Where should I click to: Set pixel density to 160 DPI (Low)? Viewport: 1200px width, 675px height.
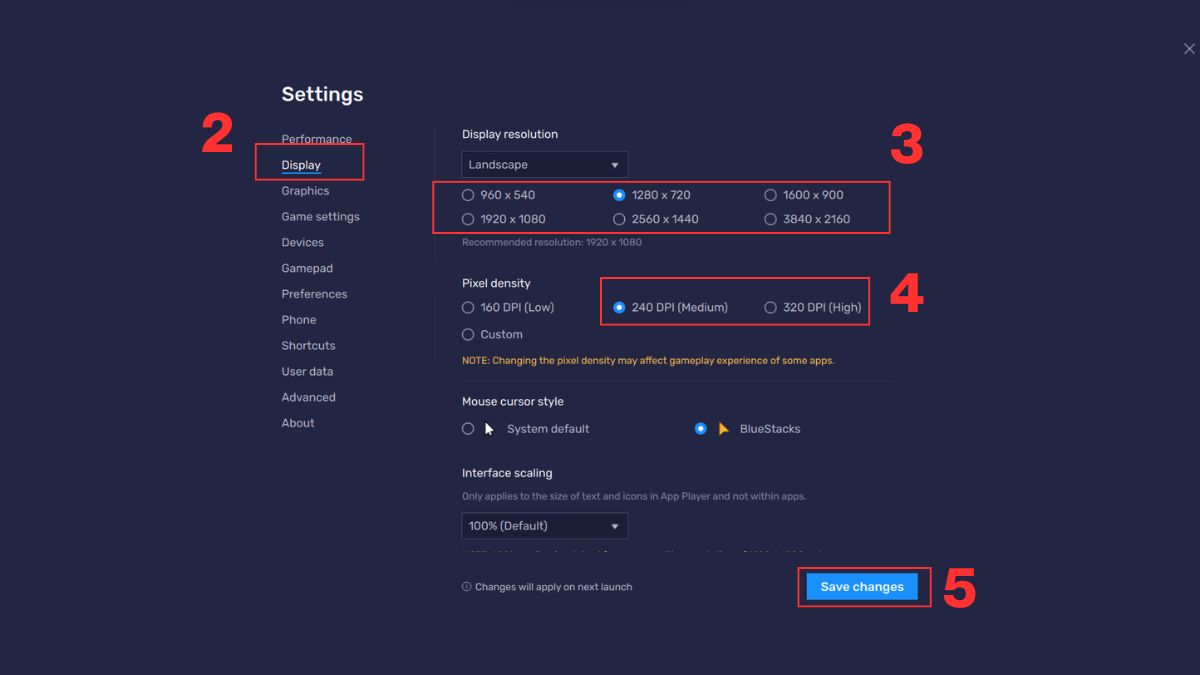pos(507,308)
